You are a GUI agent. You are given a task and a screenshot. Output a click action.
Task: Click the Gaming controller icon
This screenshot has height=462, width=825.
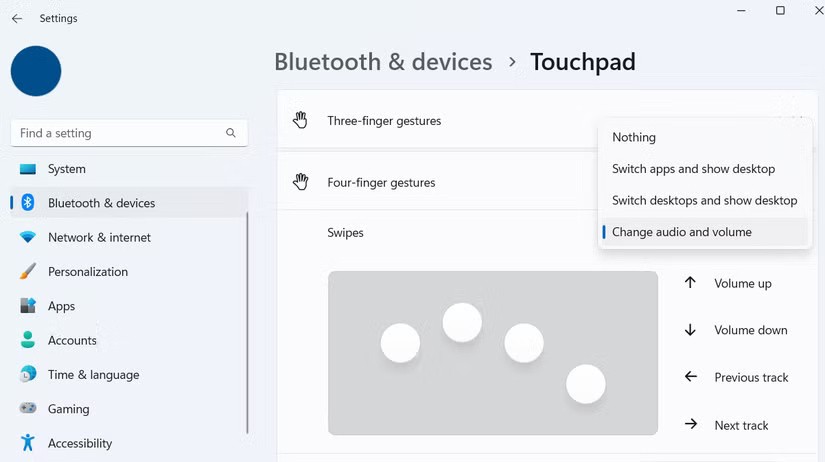[28, 409]
